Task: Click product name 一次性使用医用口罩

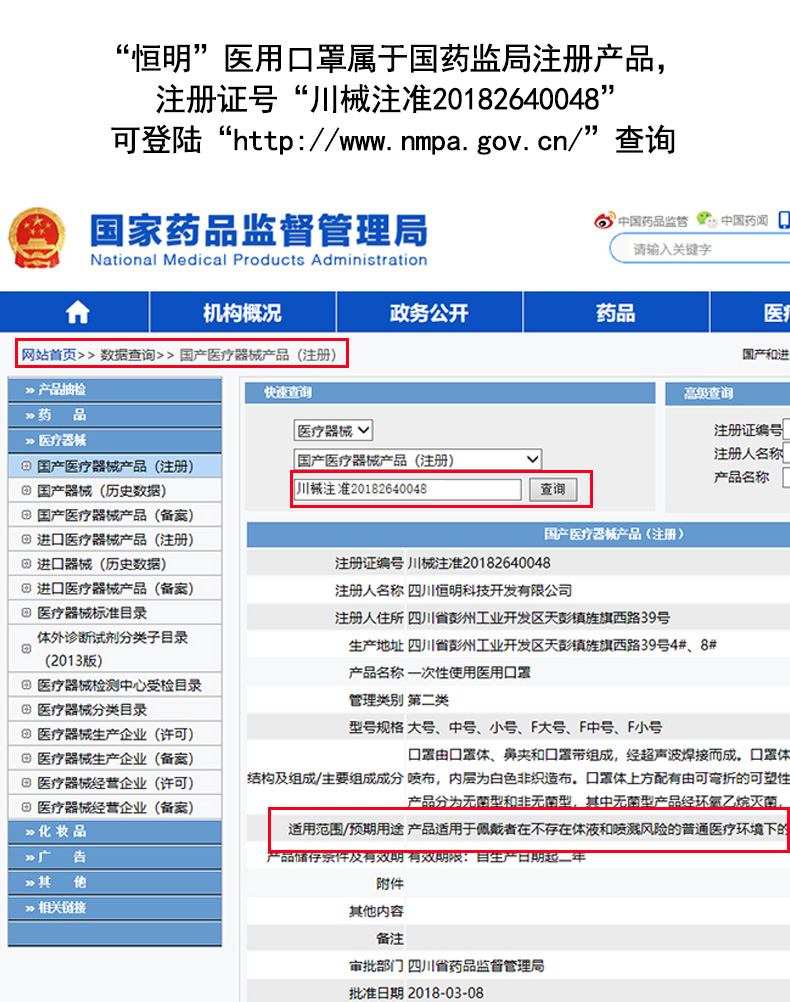Action: 469,672
